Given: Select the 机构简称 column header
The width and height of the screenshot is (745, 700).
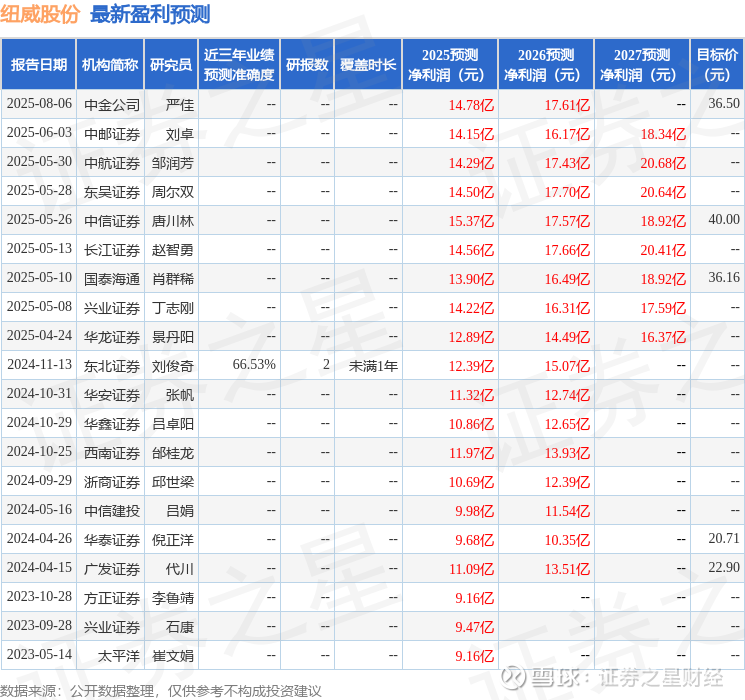Looking at the screenshot, I should (x=110, y=65).
